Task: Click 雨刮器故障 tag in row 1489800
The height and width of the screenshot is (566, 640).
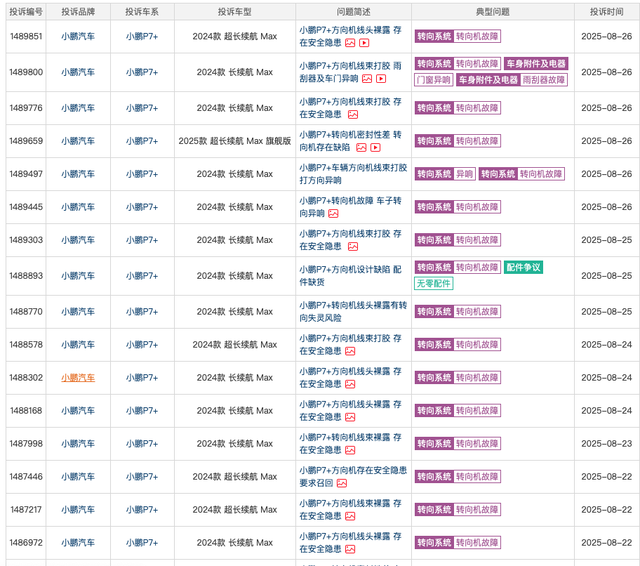Action: click(544, 80)
